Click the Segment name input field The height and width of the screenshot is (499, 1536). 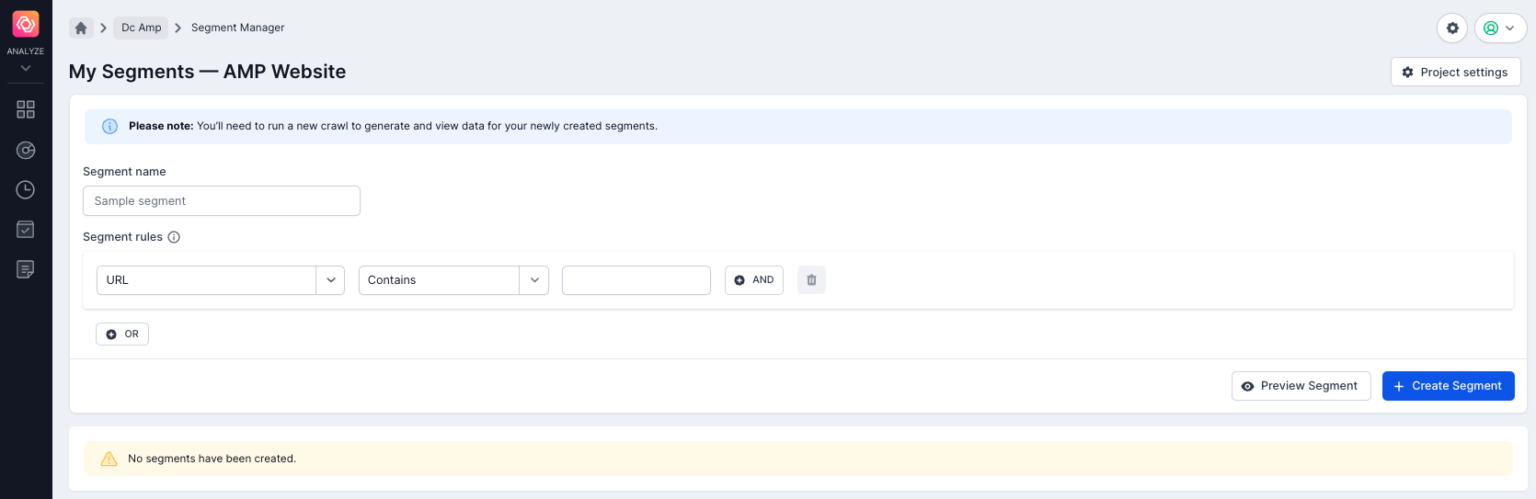coord(221,201)
